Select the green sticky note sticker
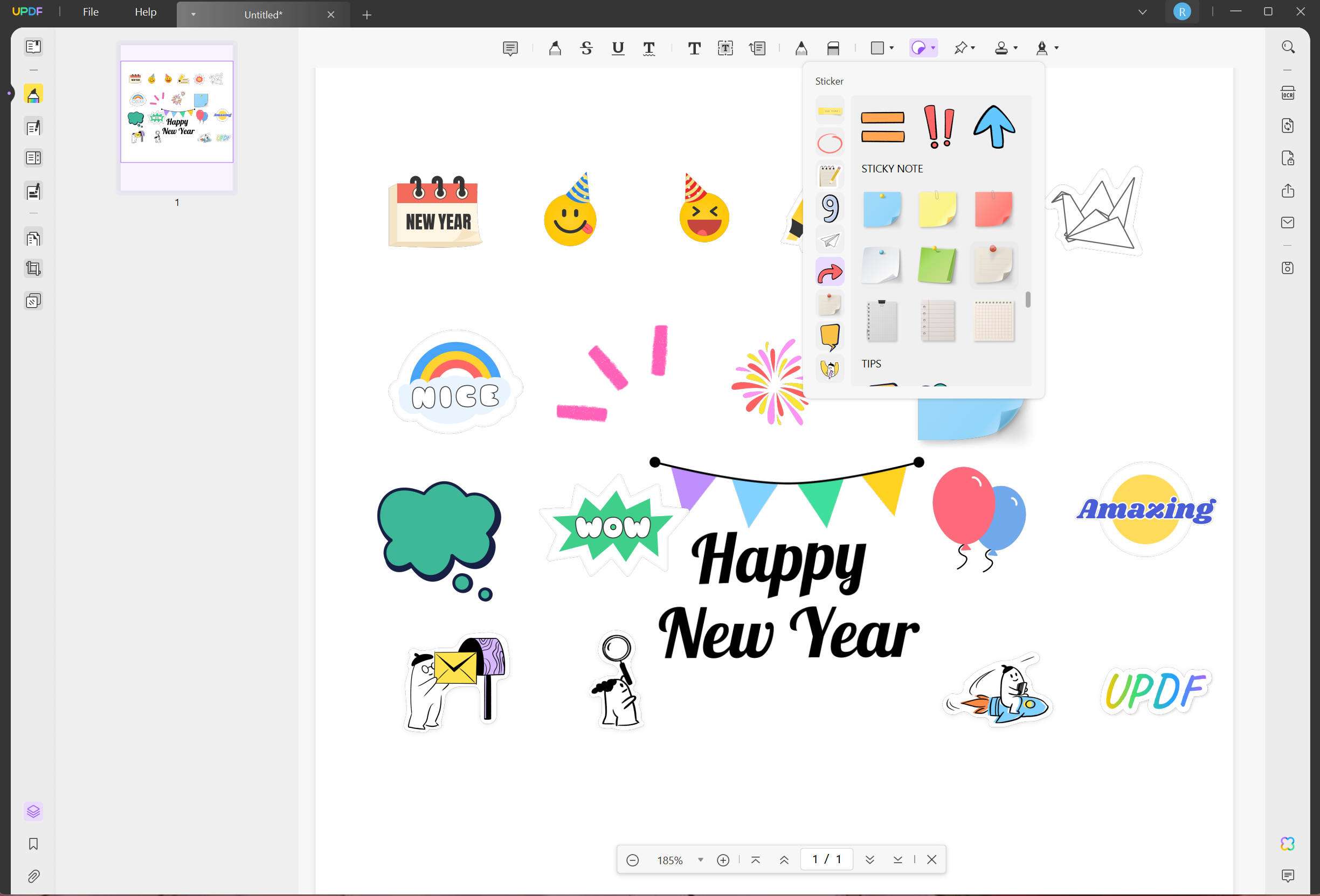Screen dimensions: 1320x896 937,265
